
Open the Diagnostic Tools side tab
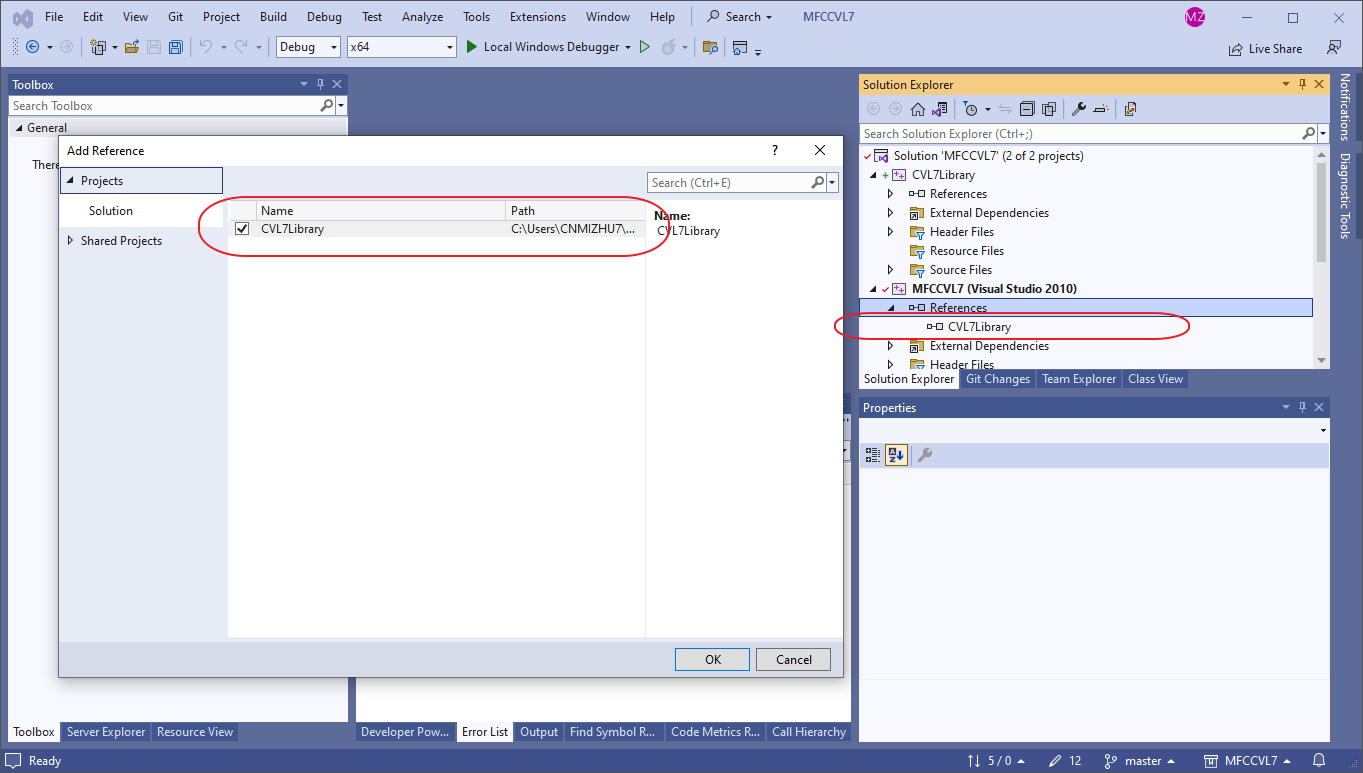[1345, 196]
